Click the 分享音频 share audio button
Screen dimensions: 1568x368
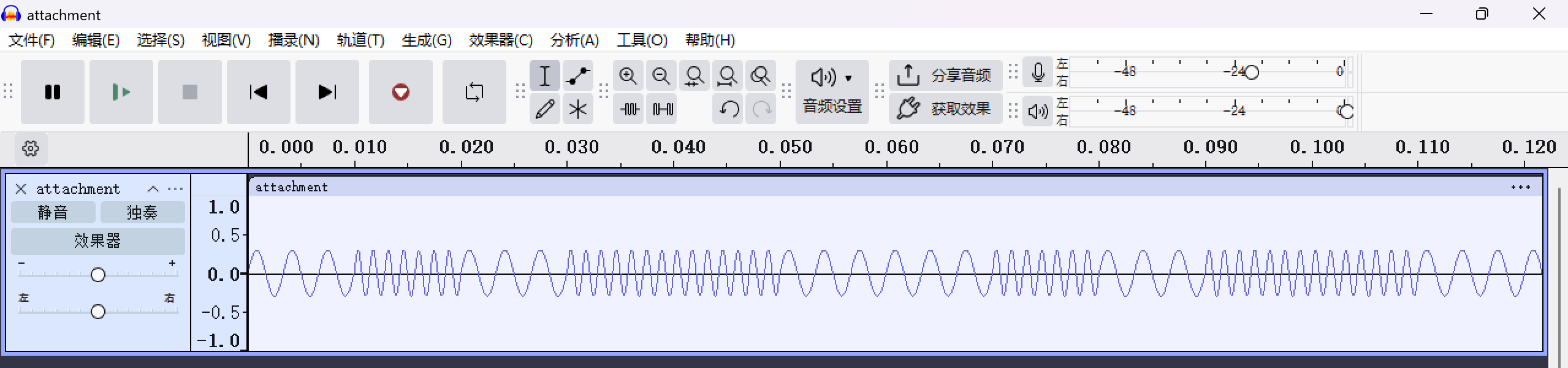click(945, 75)
